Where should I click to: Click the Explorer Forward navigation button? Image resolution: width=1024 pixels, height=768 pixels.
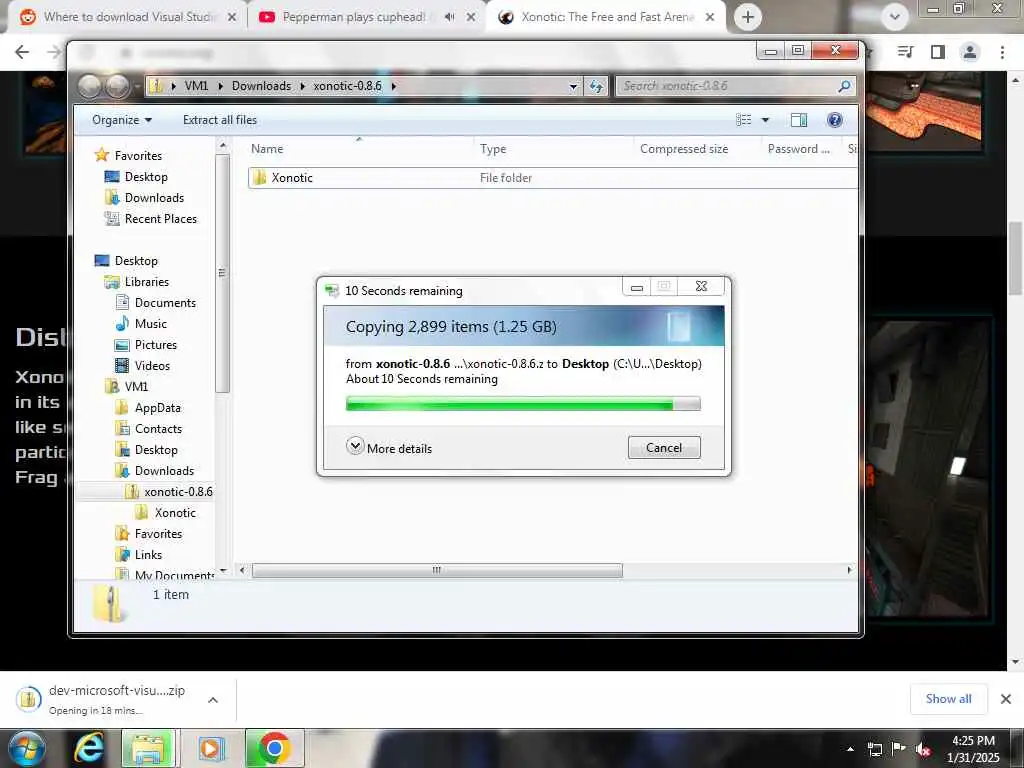118,86
